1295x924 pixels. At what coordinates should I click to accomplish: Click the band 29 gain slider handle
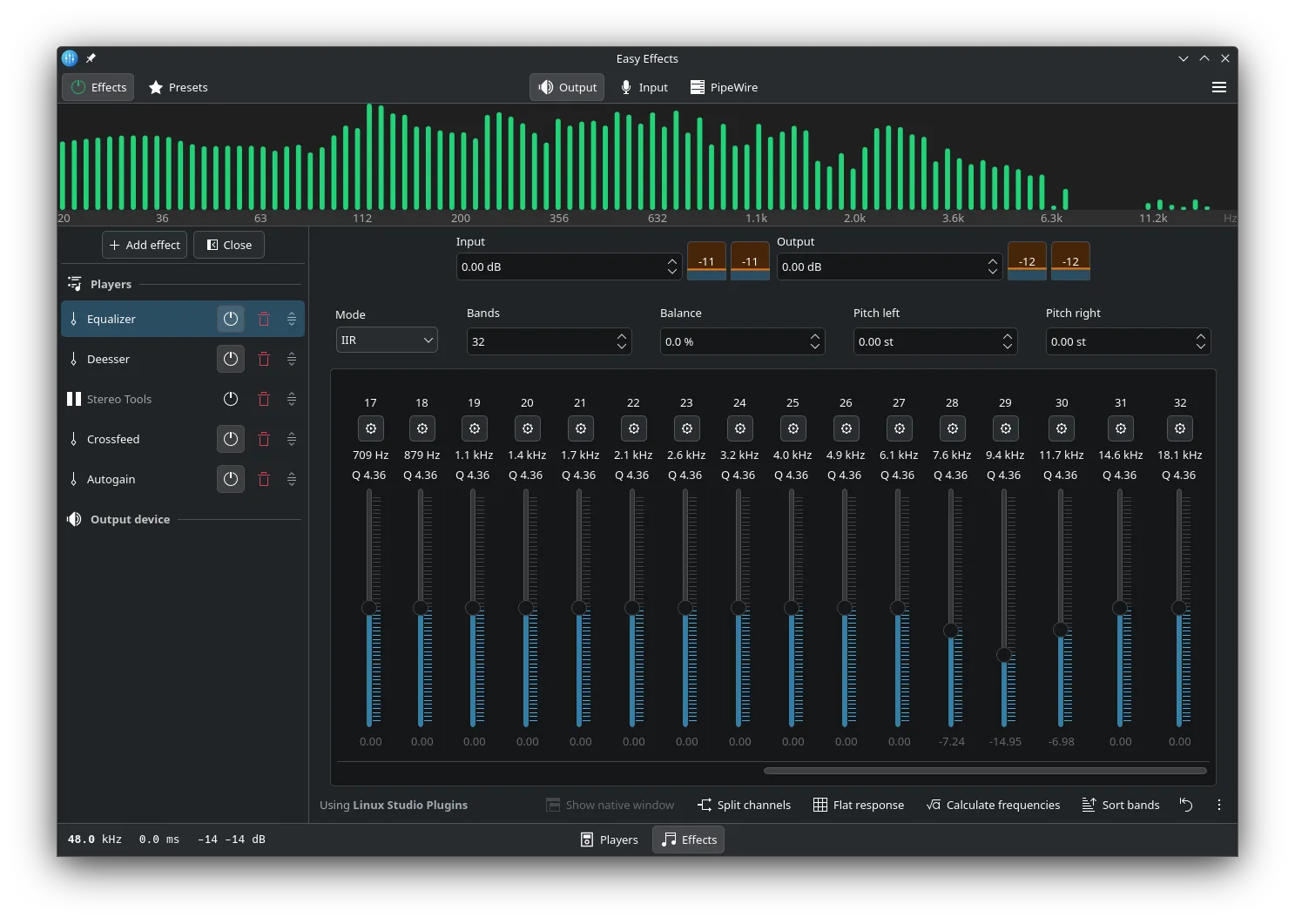click(x=1004, y=655)
